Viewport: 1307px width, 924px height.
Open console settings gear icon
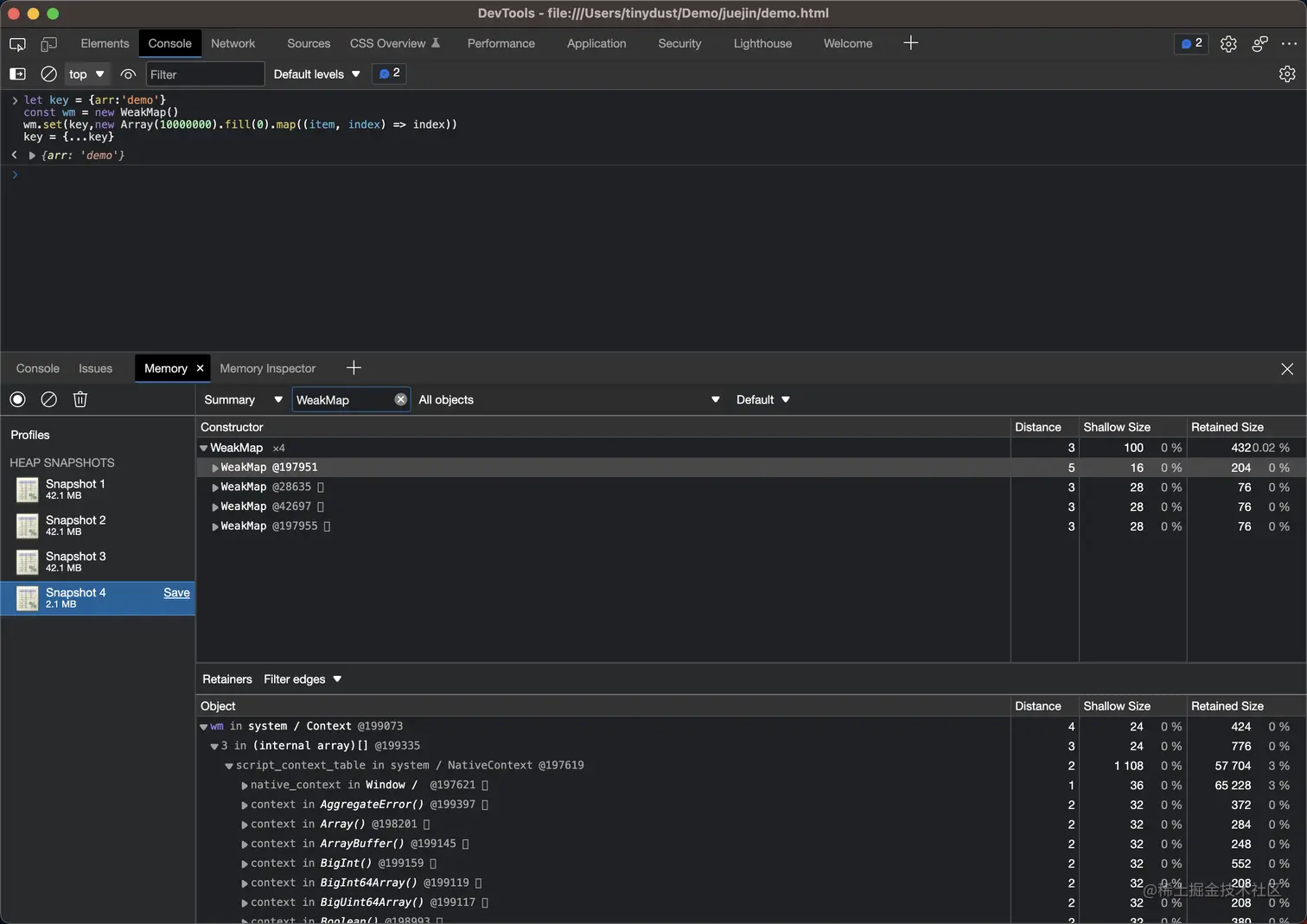pos(1287,74)
